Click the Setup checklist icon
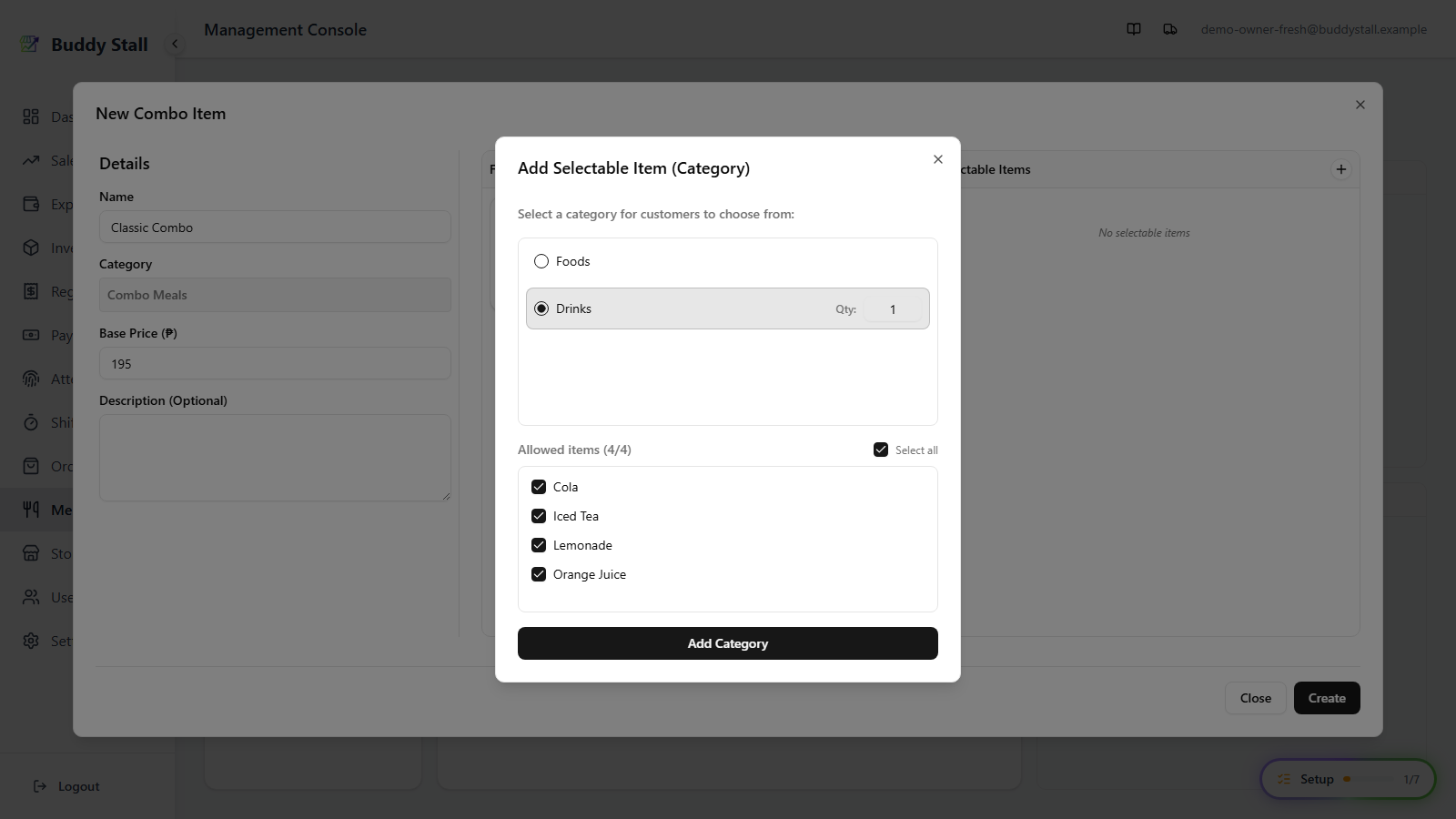 click(1284, 779)
